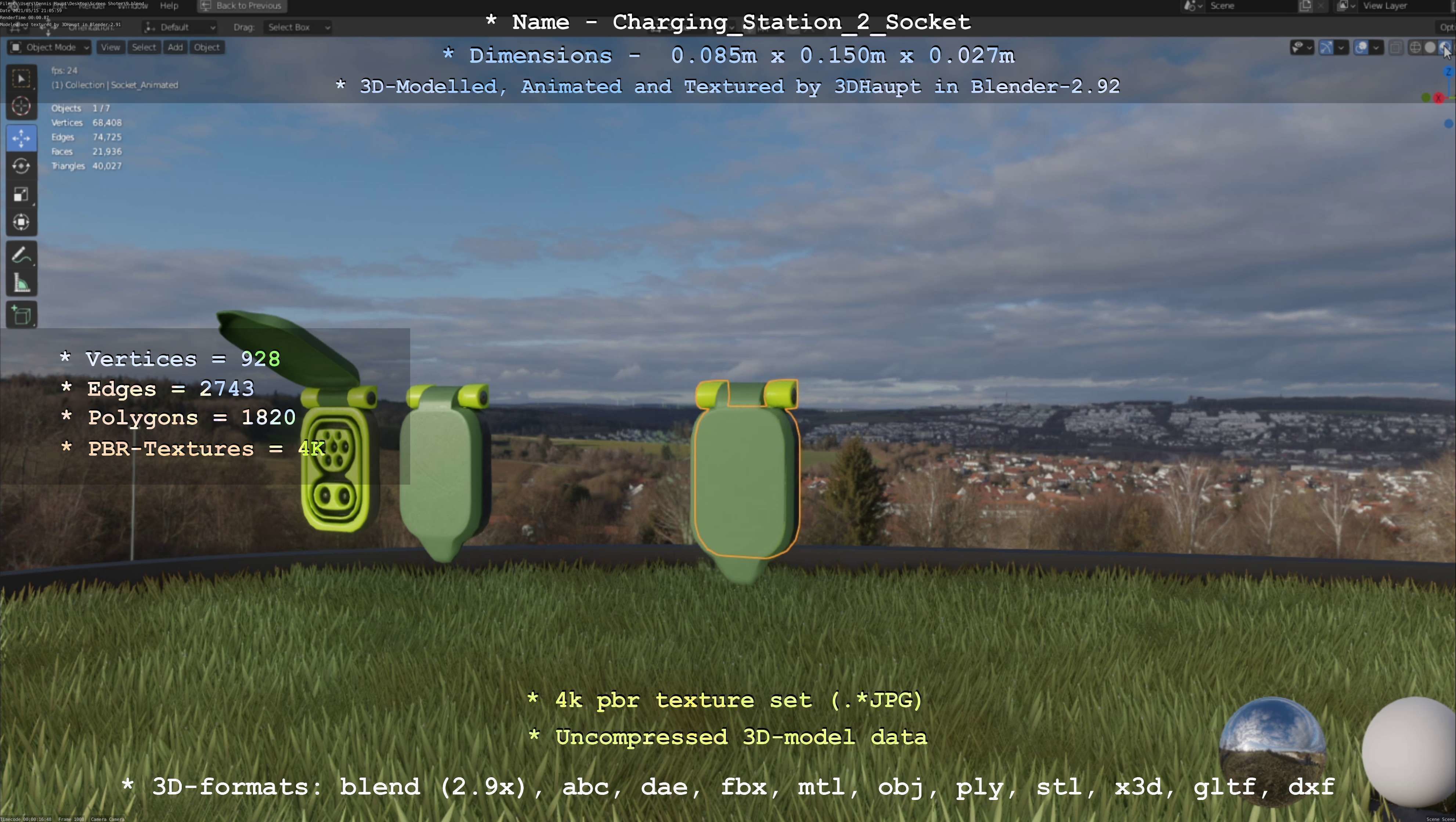The image size is (1456, 822).
Task: Open the Add menu
Action: [x=175, y=47]
